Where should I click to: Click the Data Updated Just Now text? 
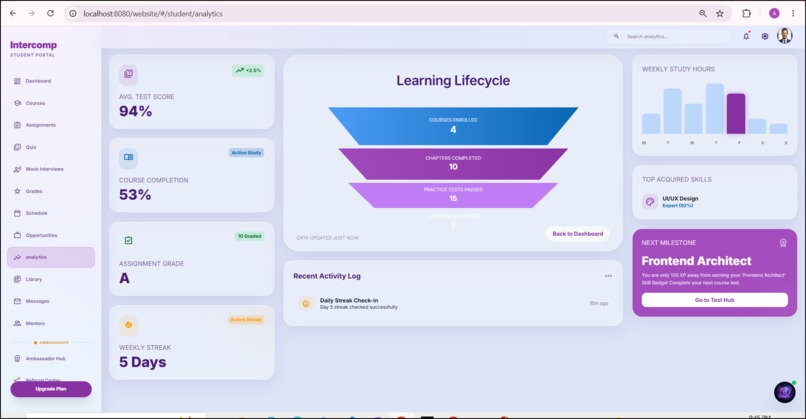pyautogui.click(x=327, y=238)
